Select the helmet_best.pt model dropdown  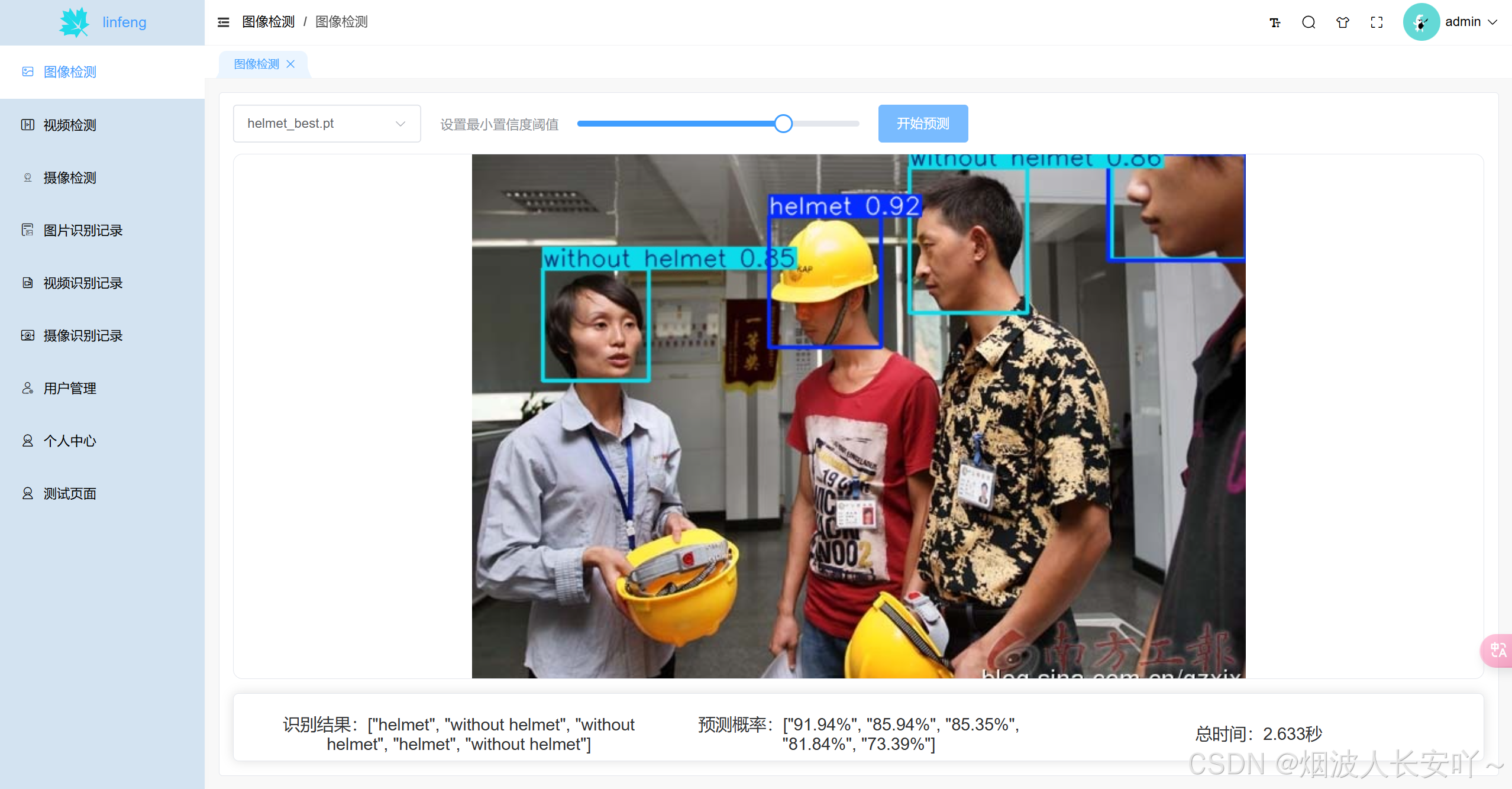(324, 124)
